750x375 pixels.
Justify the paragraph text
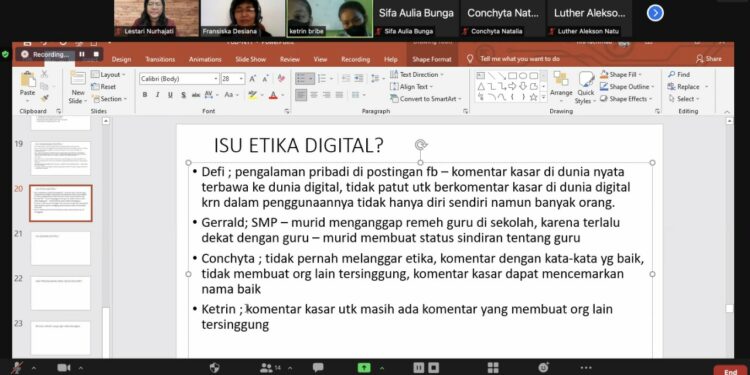[x=340, y=95]
